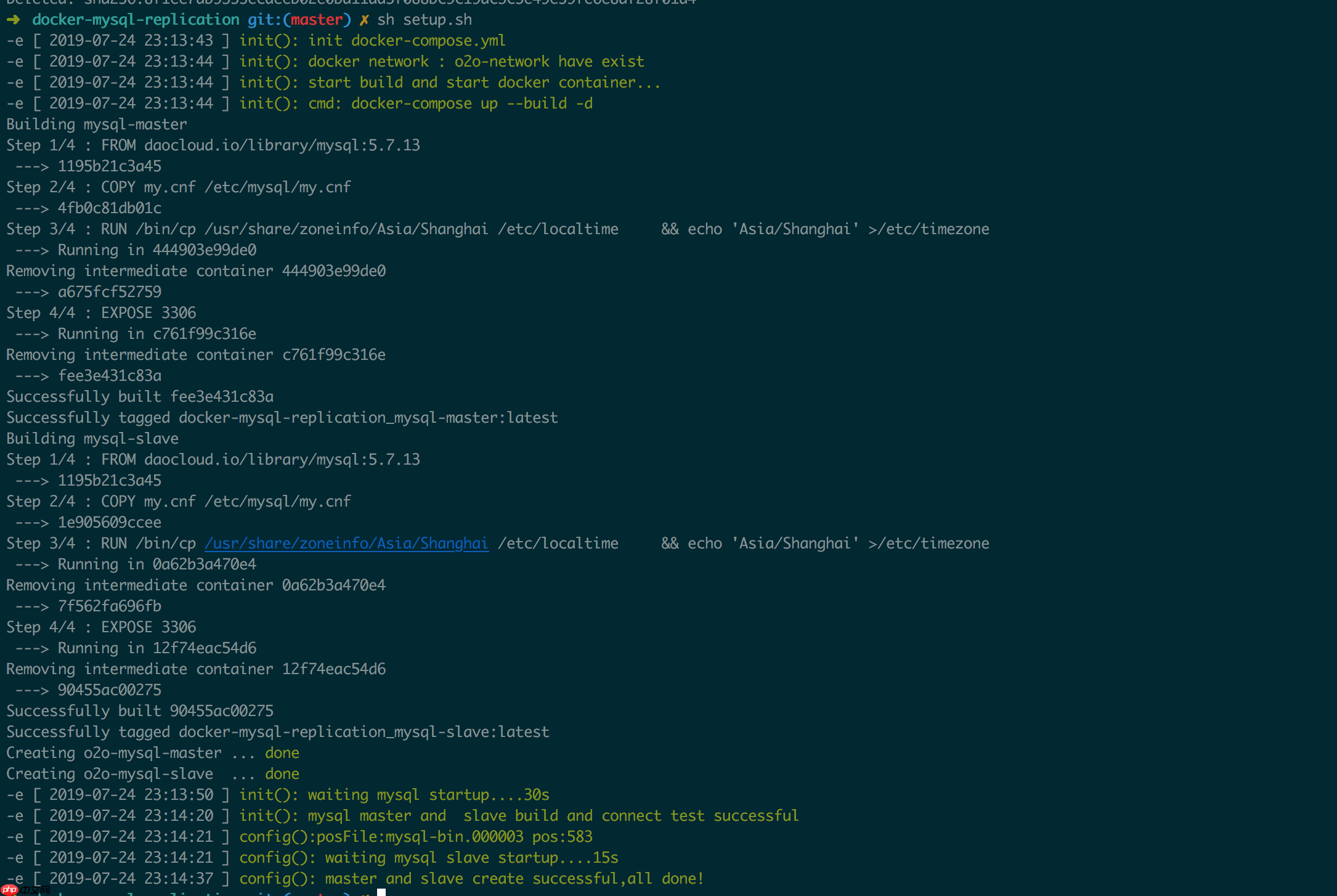Click the docker-mysql-replication directory name

[x=137, y=19]
